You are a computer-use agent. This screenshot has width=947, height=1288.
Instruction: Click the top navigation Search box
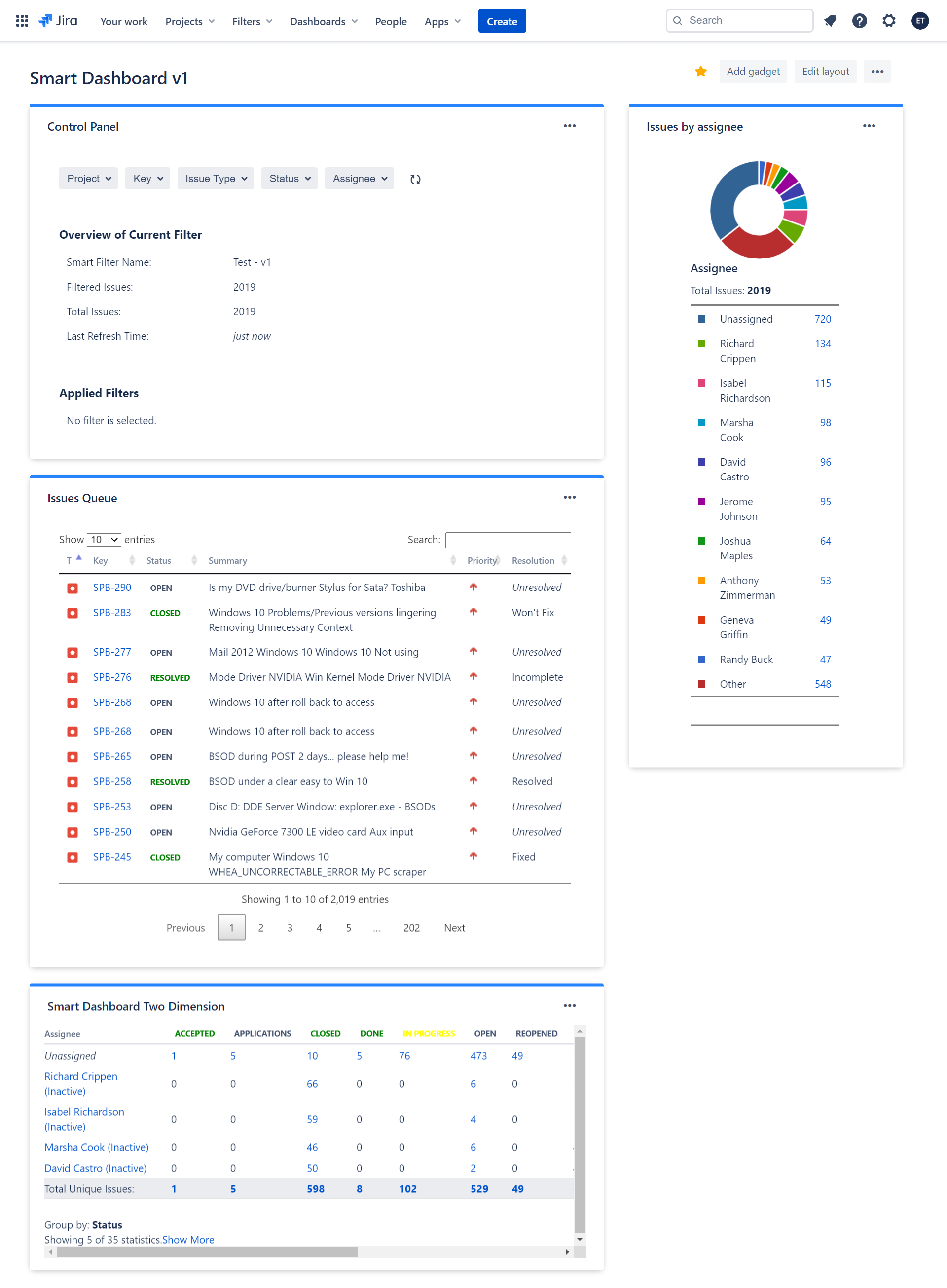(739, 21)
